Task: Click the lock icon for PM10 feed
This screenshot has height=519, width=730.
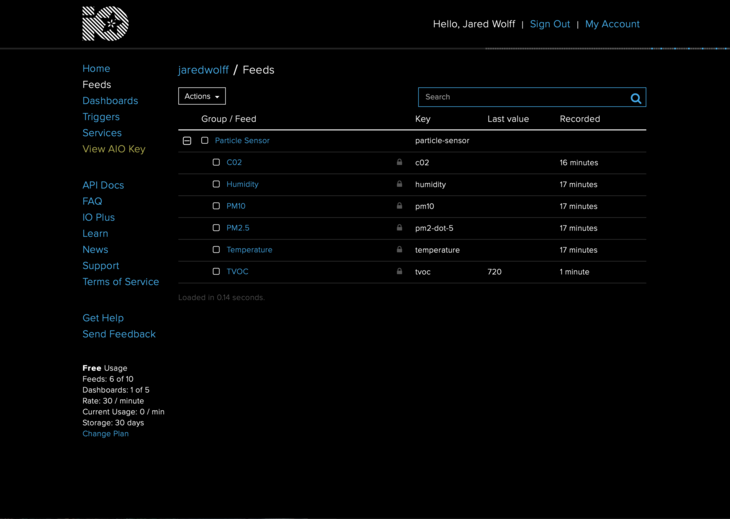Action: pos(399,206)
